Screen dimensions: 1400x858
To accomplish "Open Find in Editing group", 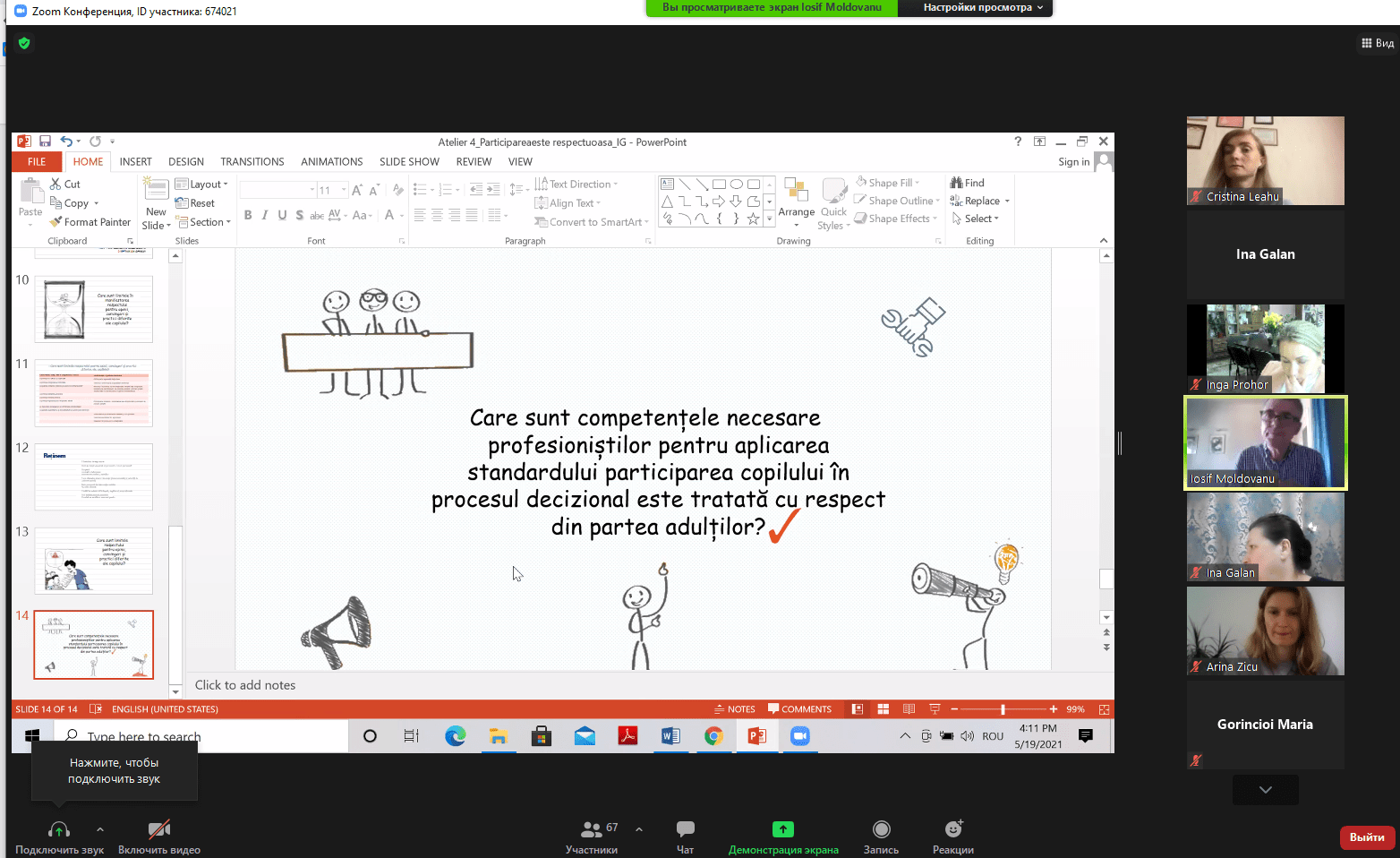I will click(x=968, y=183).
